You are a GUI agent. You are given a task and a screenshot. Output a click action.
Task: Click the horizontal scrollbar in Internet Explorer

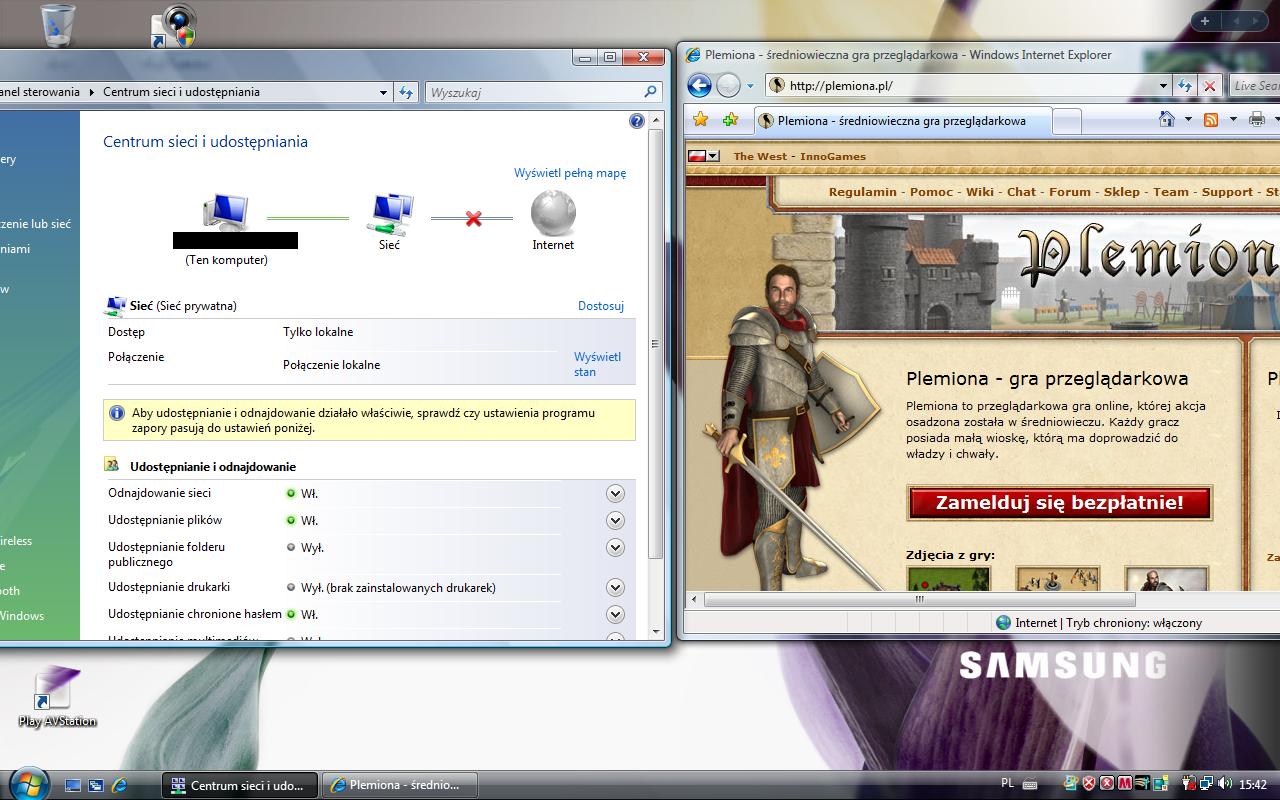pos(919,600)
